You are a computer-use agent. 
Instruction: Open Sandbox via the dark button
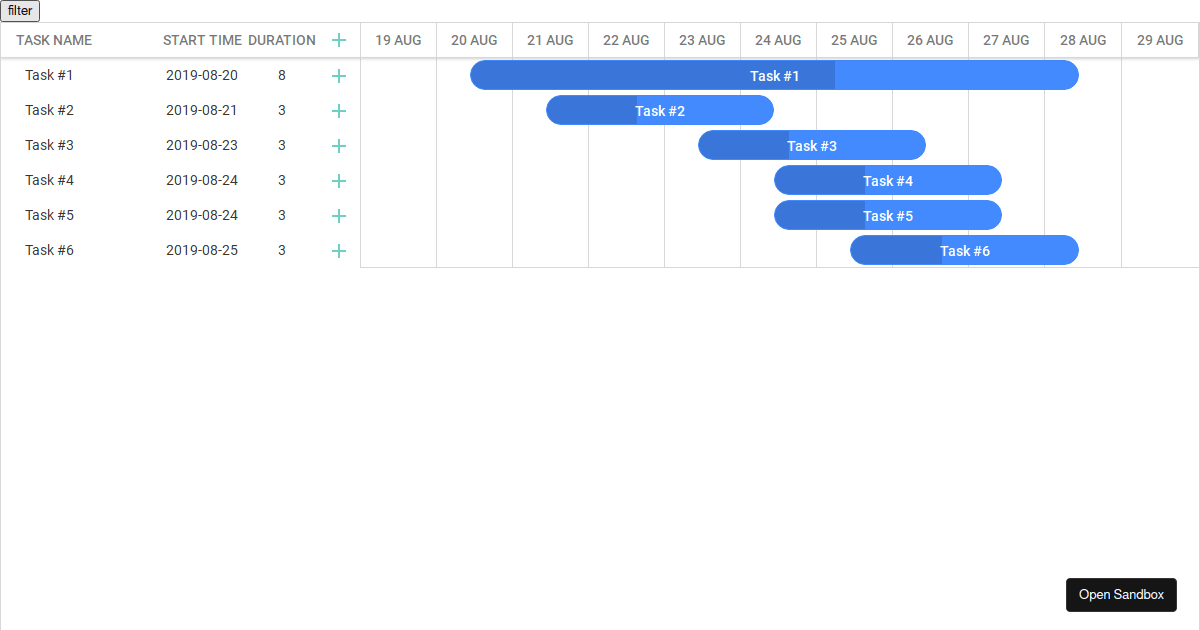point(1121,594)
